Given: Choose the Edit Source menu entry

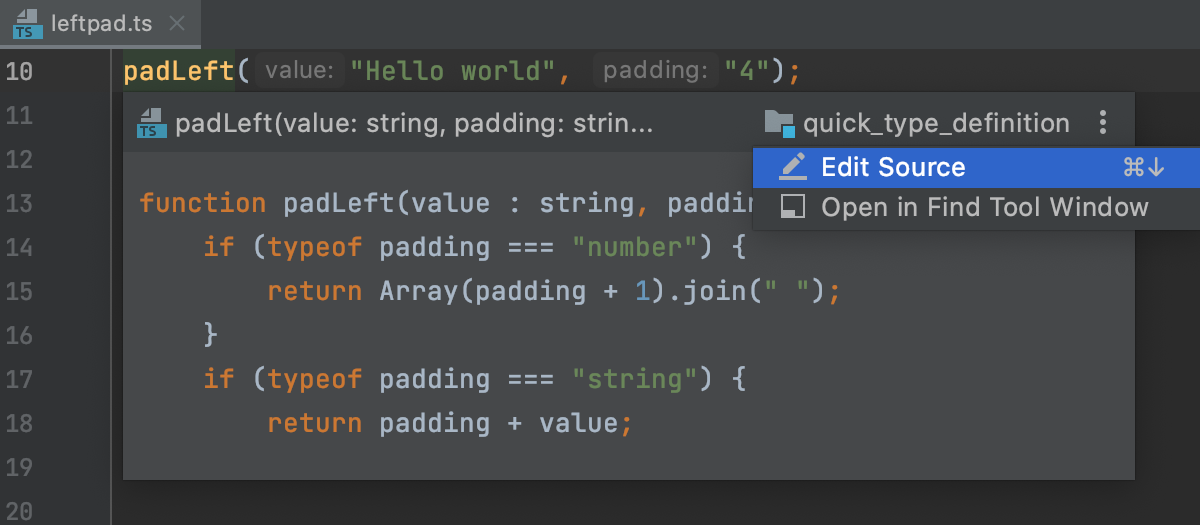Looking at the screenshot, I should [x=893, y=167].
